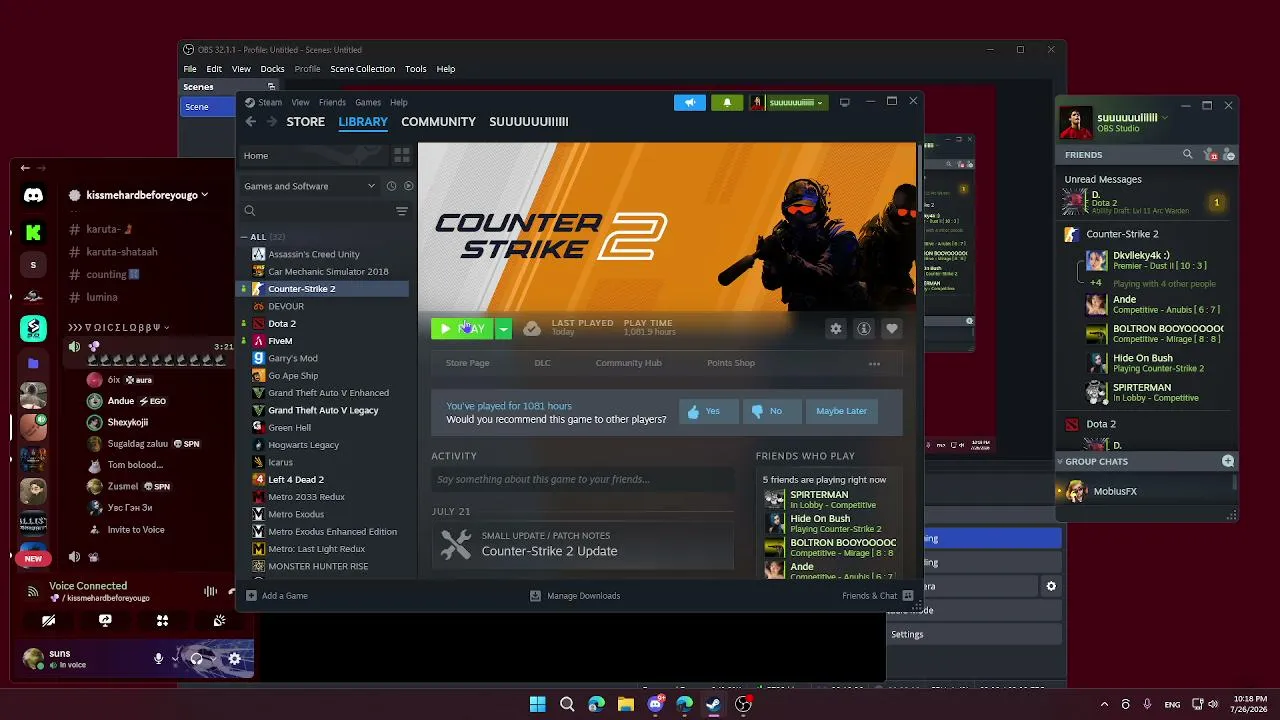
Task: Open the dropdown arrow beside the Play button
Action: tap(504, 329)
